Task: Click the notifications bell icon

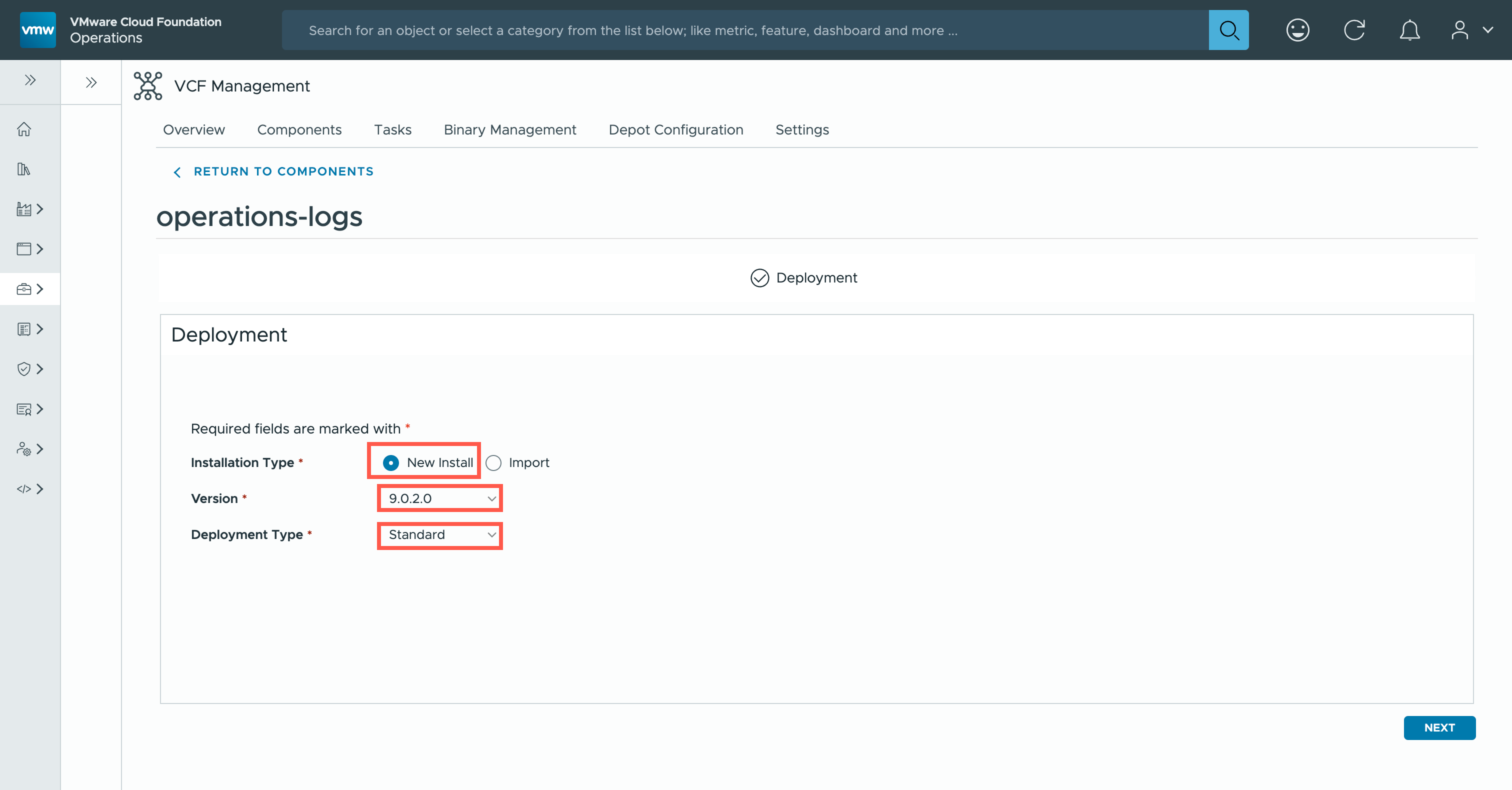Action: pos(1409,30)
